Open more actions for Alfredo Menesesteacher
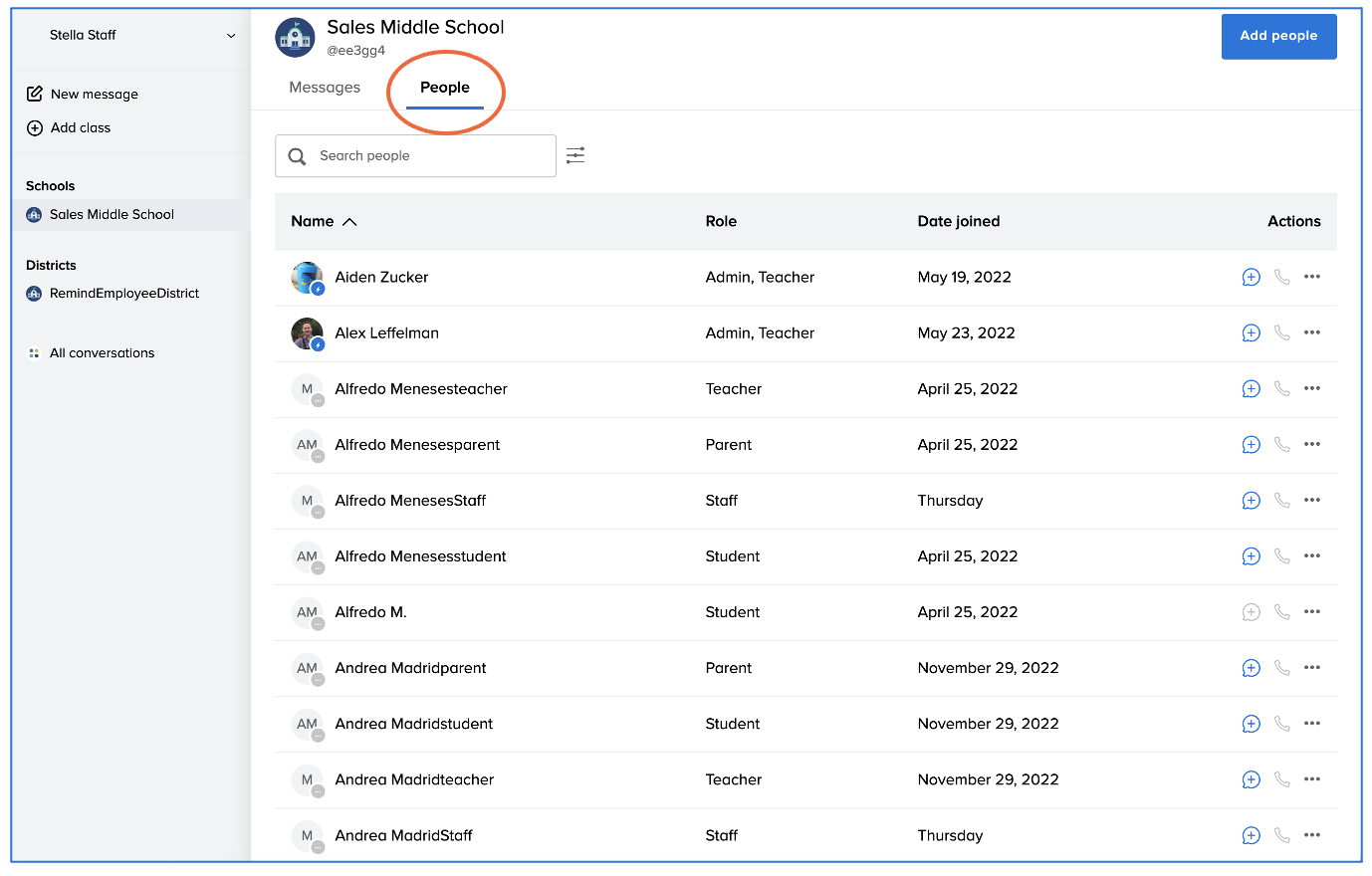The height and width of the screenshot is (876, 1372). pos(1311,389)
